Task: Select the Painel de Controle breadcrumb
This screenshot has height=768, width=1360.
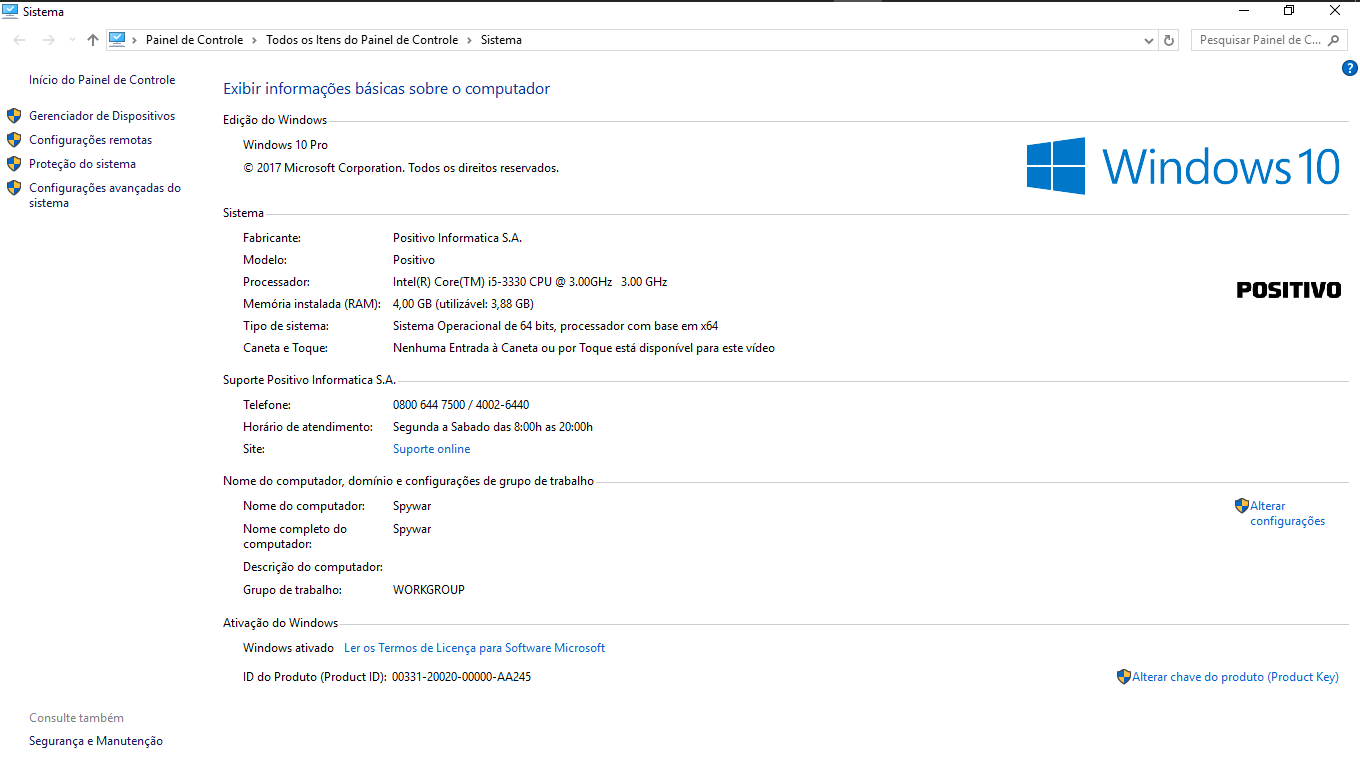Action: (x=194, y=40)
